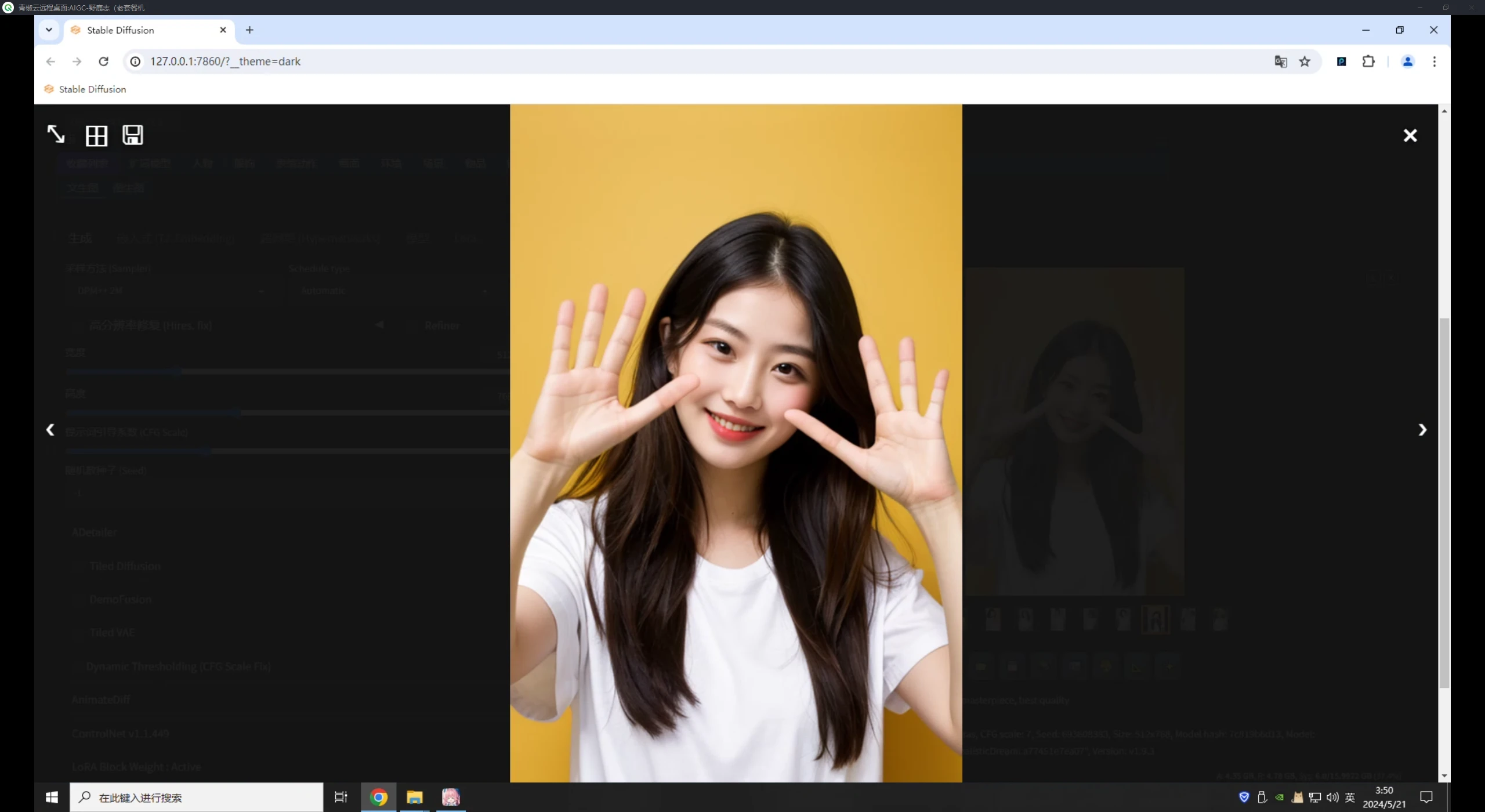Click the remote desktop title bar logo
The height and width of the screenshot is (812, 1485).
(8, 8)
